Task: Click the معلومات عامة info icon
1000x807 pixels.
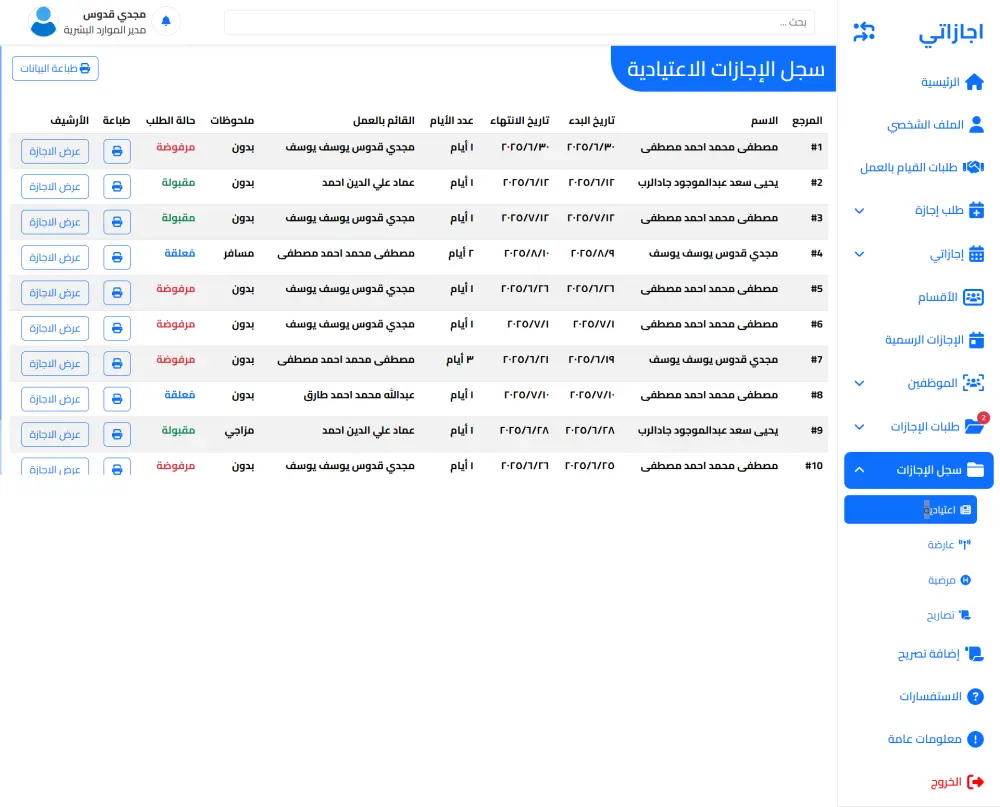Action: tap(977, 739)
